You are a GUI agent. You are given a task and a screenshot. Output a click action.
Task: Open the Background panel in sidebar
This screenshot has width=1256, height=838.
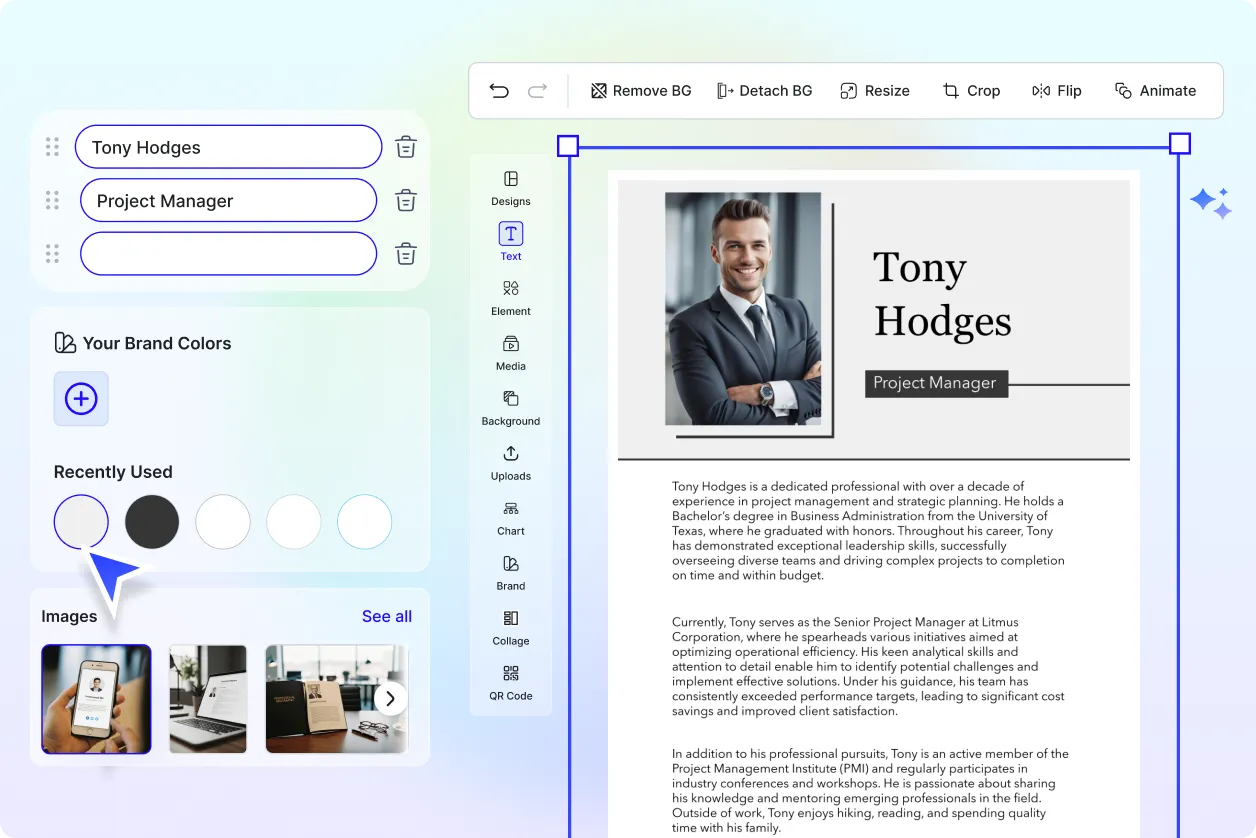coord(511,408)
